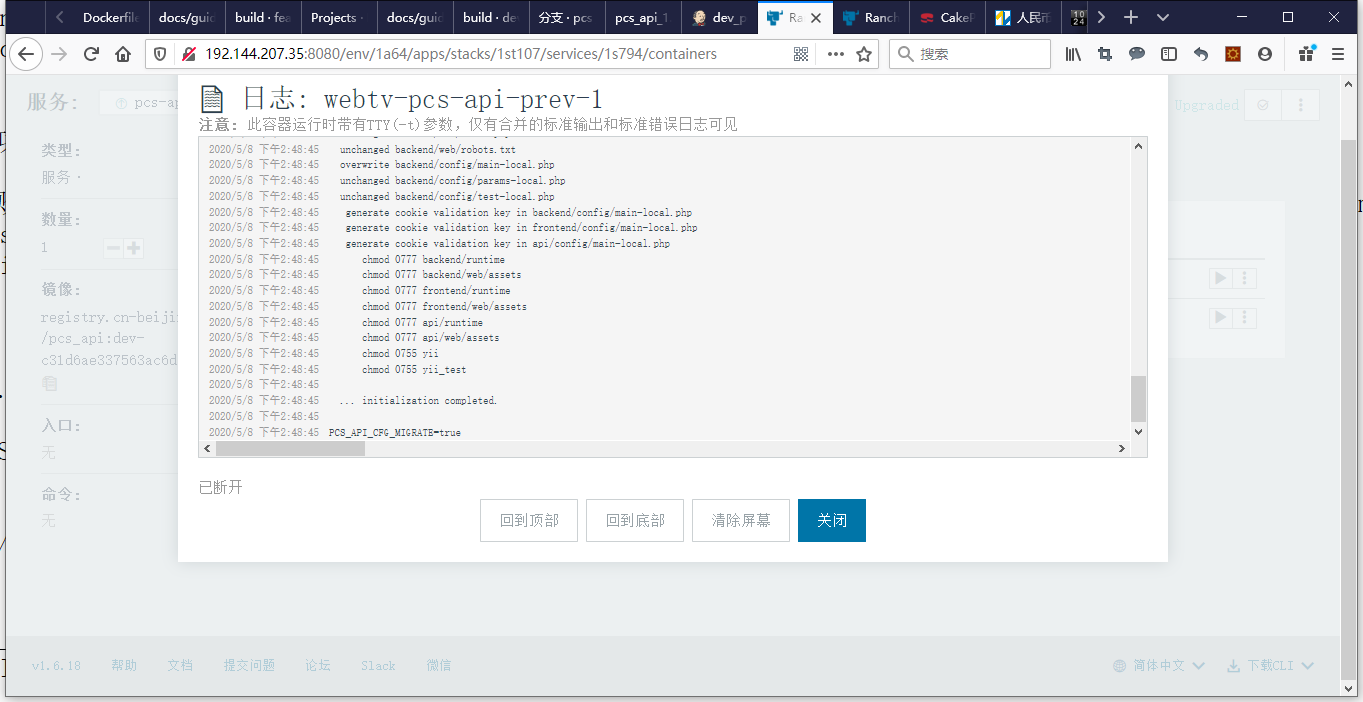Reload the current page
The image size is (1363, 702).
click(92, 54)
